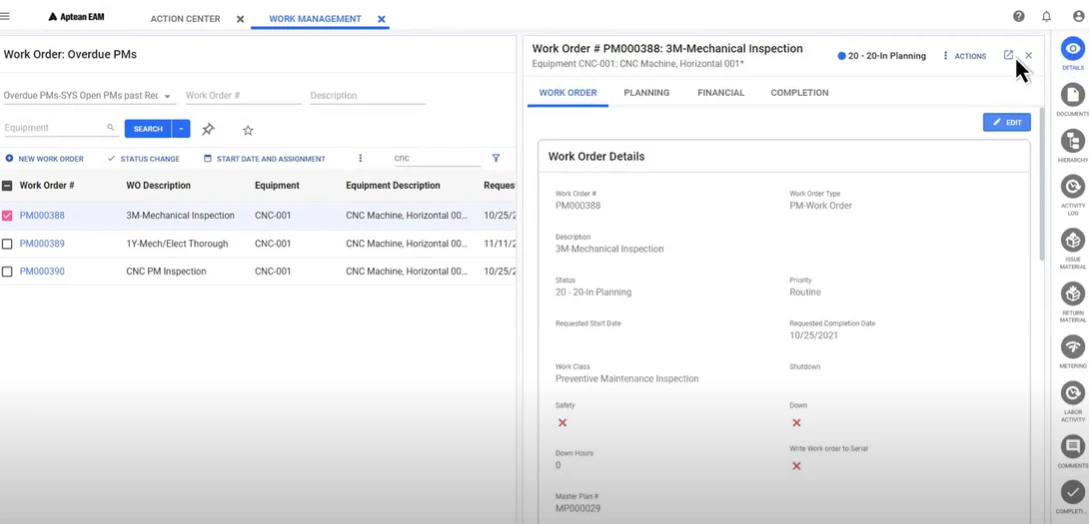Open the Actions menu in detail panel
This screenshot has height=524, width=1089.
click(965, 56)
